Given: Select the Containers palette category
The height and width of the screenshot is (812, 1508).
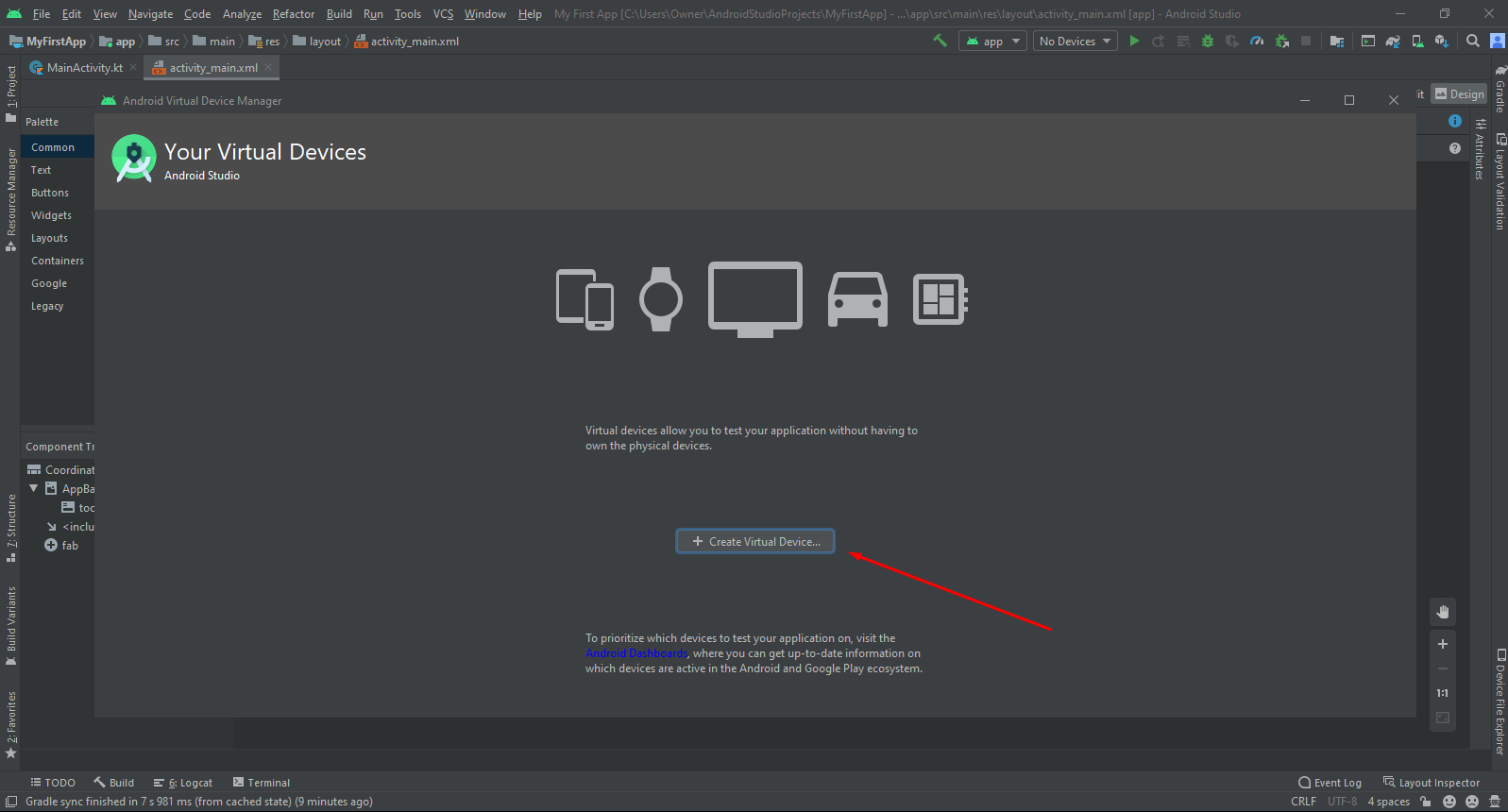Looking at the screenshot, I should (x=58, y=261).
